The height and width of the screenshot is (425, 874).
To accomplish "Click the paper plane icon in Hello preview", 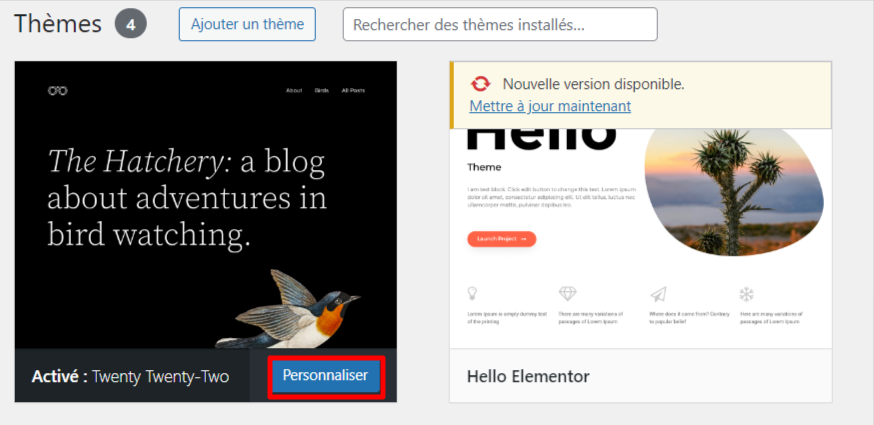I will coord(657,294).
